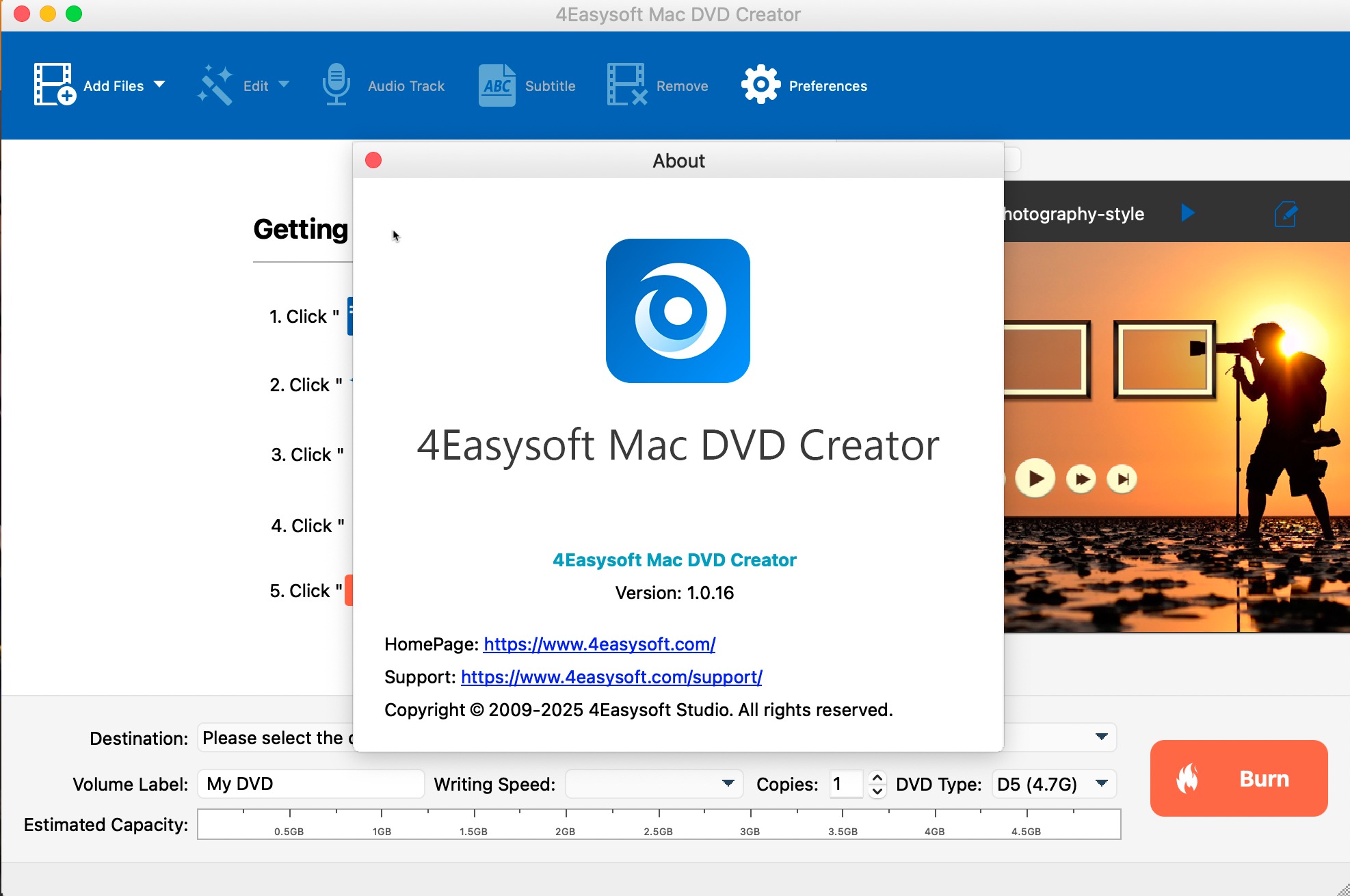Click the Burn button
Image resolution: width=1350 pixels, height=896 pixels.
click(x=1239, y=778)
